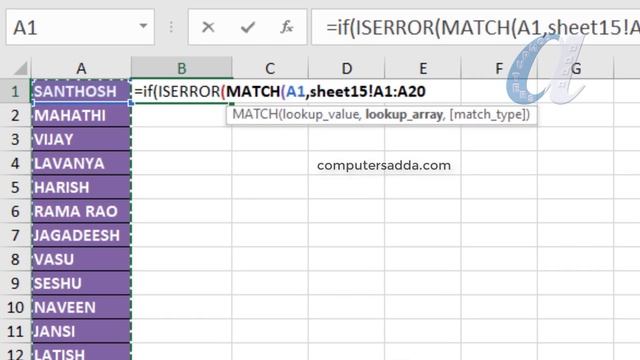This screenshot has height=360, width=640.
Task: Click lookup_value in the MATCH tooltip
Action: pyautogui.click(x=322, y=115)
